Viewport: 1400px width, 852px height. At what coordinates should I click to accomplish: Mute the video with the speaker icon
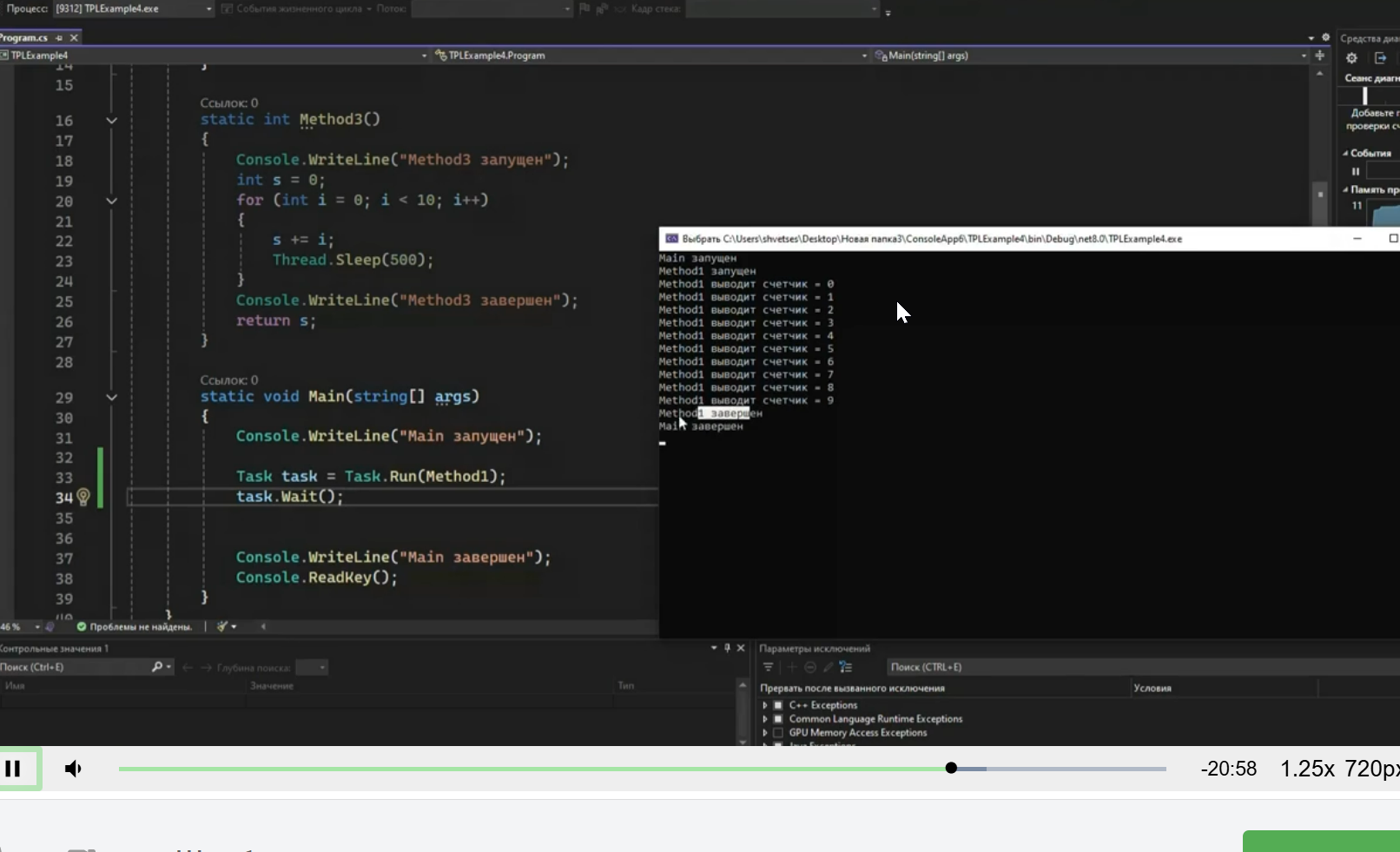click(74, 769)
